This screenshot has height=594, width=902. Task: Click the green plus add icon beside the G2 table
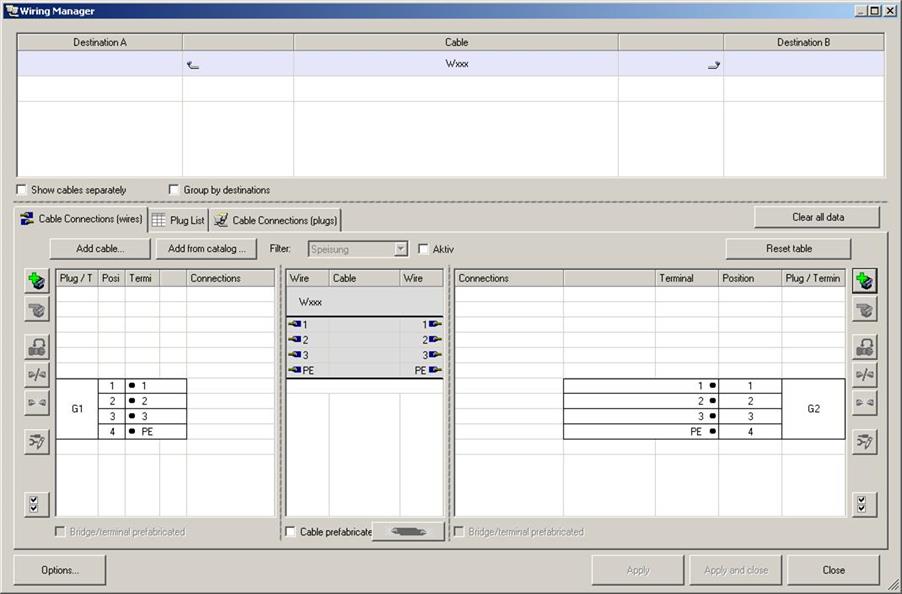[x=865, y=281]
